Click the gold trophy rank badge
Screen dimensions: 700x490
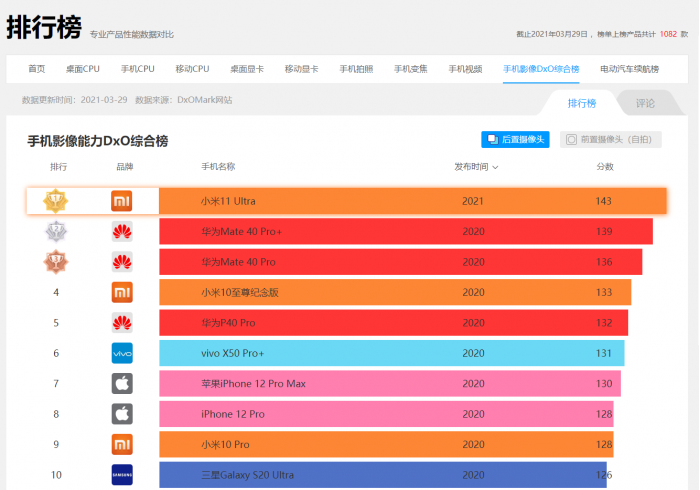pyautogui.click(x=56, y=201)
